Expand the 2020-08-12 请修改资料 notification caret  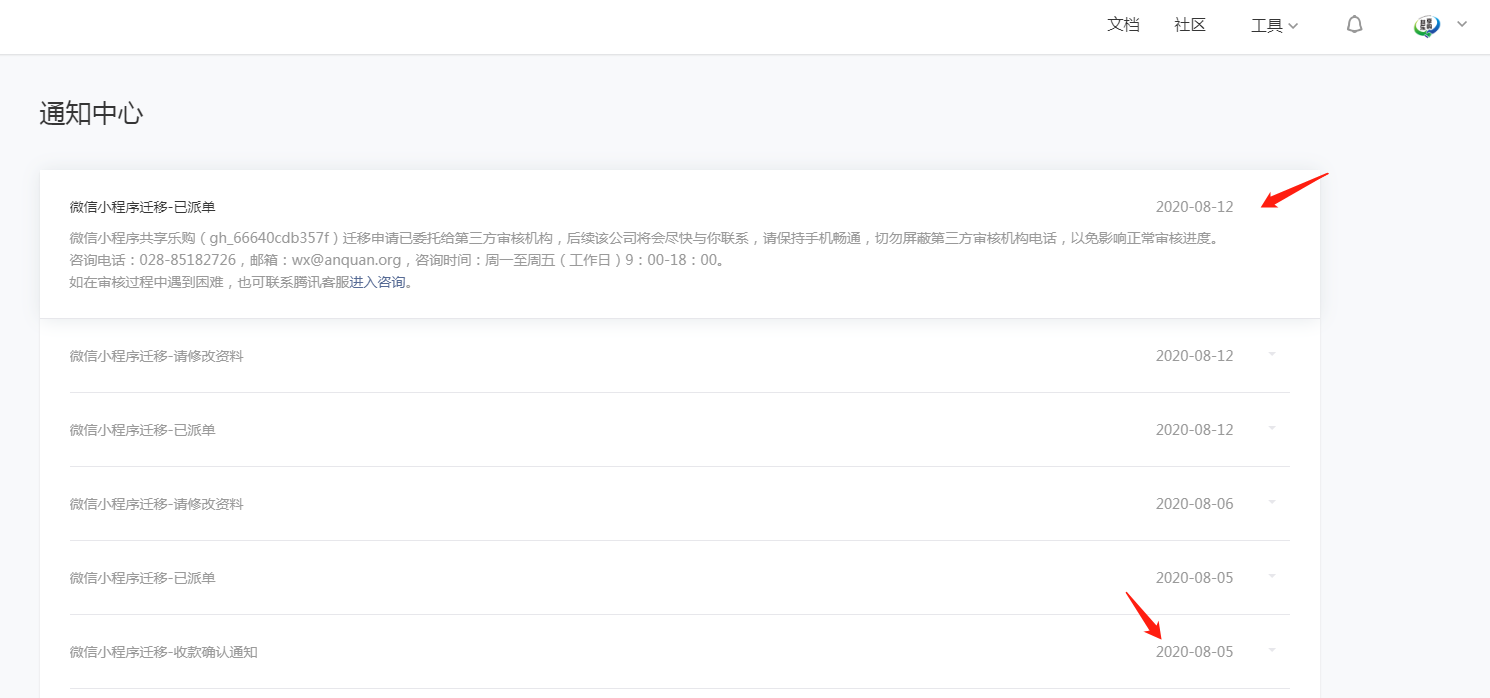coord(1272,354)
